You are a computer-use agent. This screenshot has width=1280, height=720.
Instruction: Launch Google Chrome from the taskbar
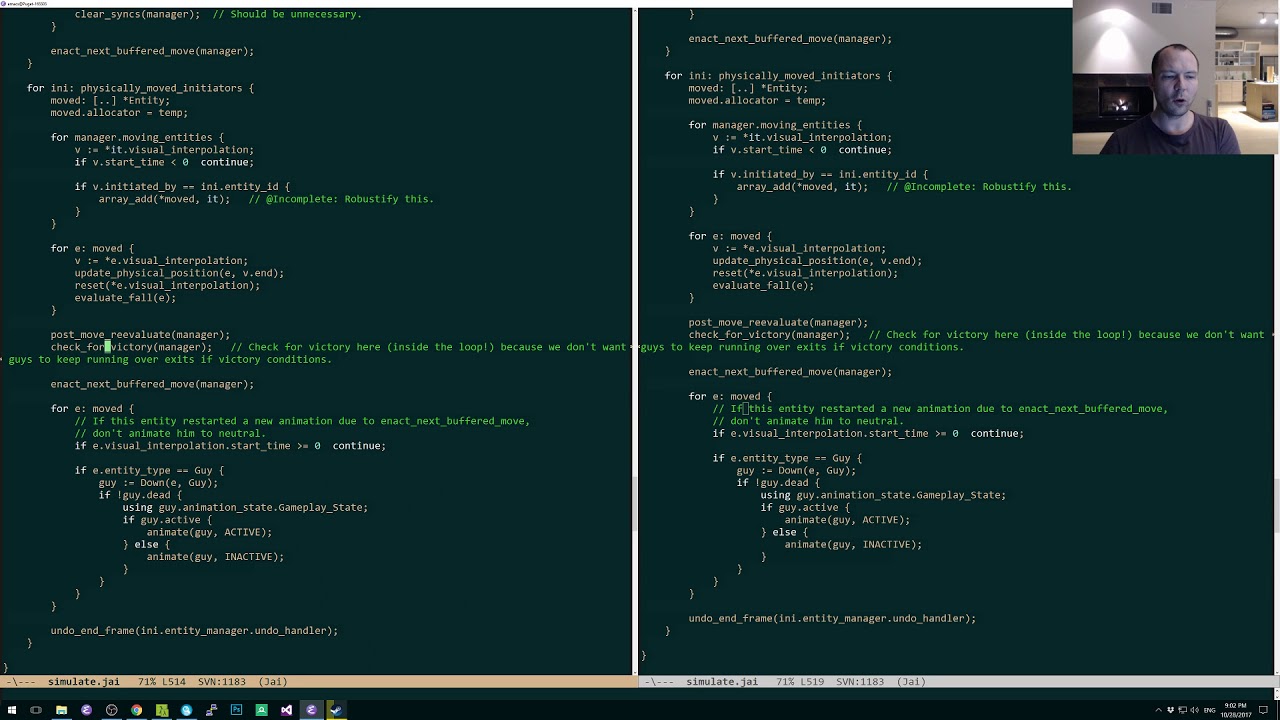(136, 710)
